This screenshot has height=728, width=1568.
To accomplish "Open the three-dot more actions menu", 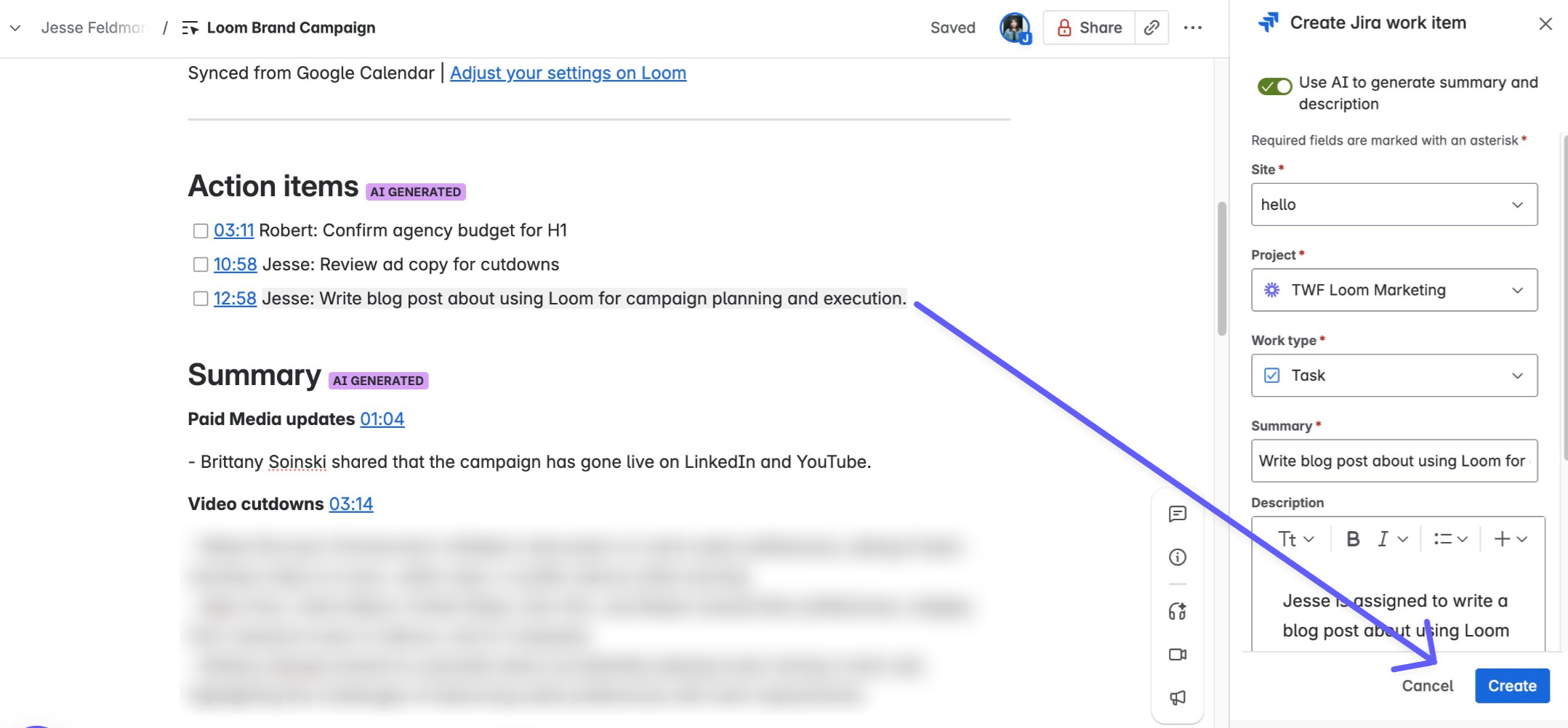I will pyautogui.click(x=1192, y=28).
